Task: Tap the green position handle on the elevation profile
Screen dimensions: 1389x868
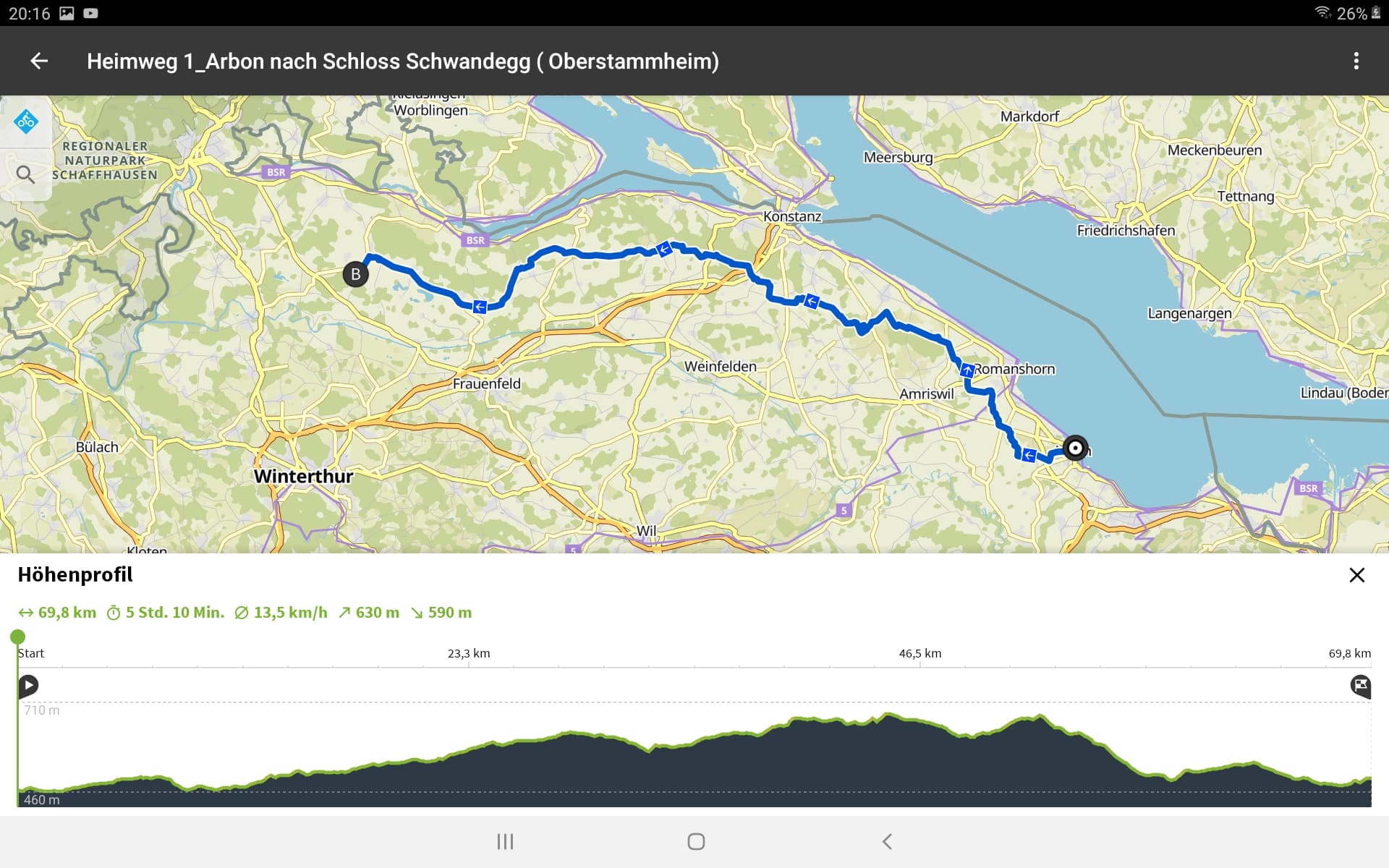Action: [x=17, y=637]
